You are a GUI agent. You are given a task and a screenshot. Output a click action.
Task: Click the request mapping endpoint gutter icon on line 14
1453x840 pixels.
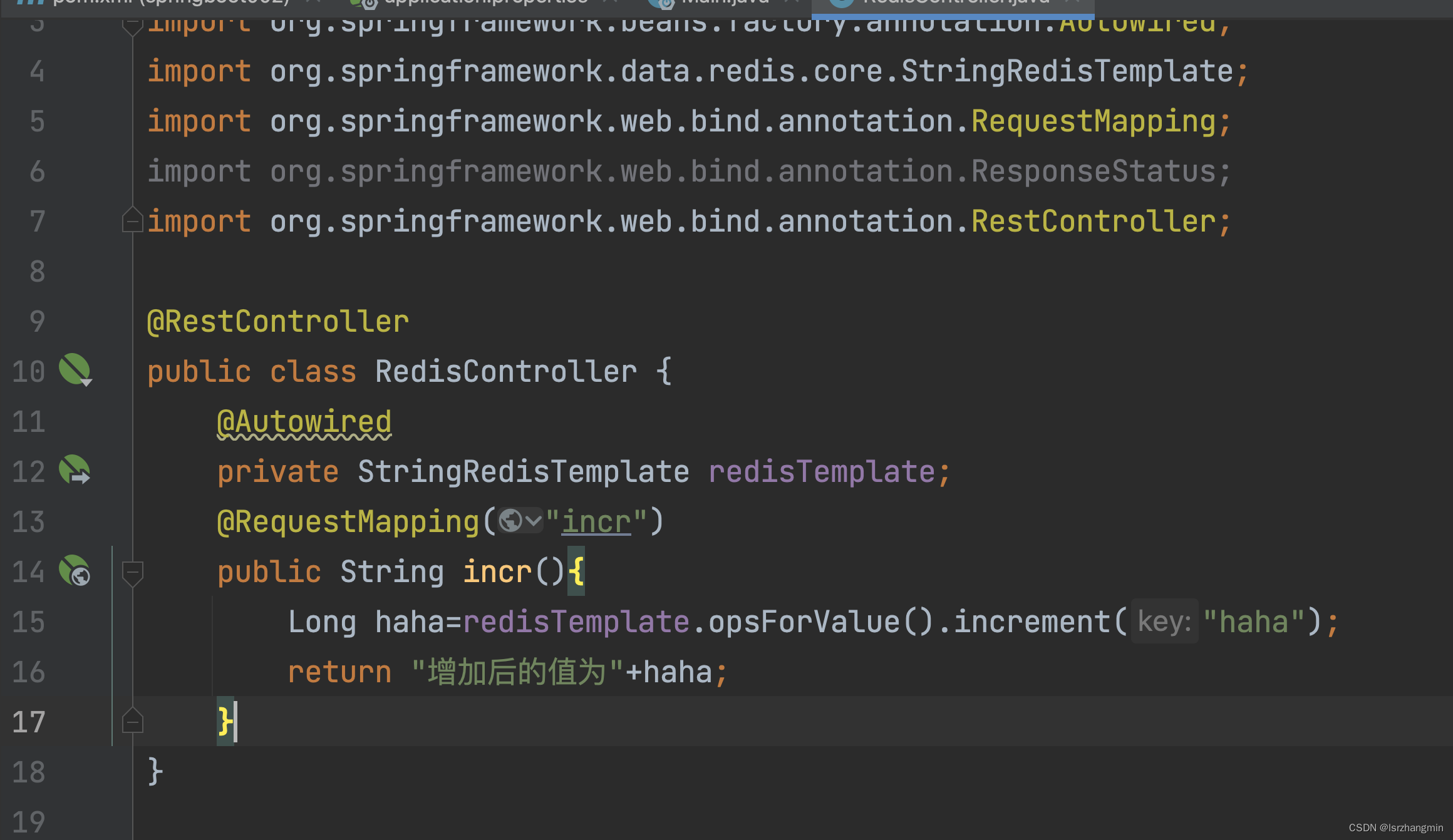75,570
